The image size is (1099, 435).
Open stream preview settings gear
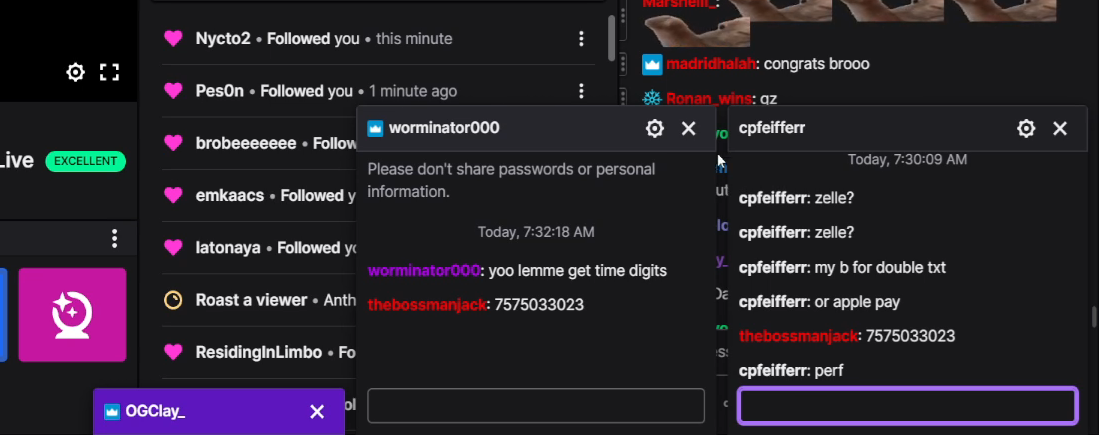[x=75, y=72]
